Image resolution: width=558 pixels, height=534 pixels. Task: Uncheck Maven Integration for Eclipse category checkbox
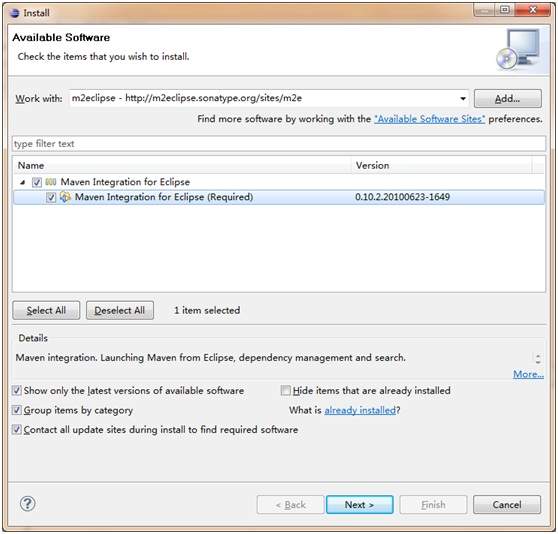pyautogui.click(x=37, y=183)
